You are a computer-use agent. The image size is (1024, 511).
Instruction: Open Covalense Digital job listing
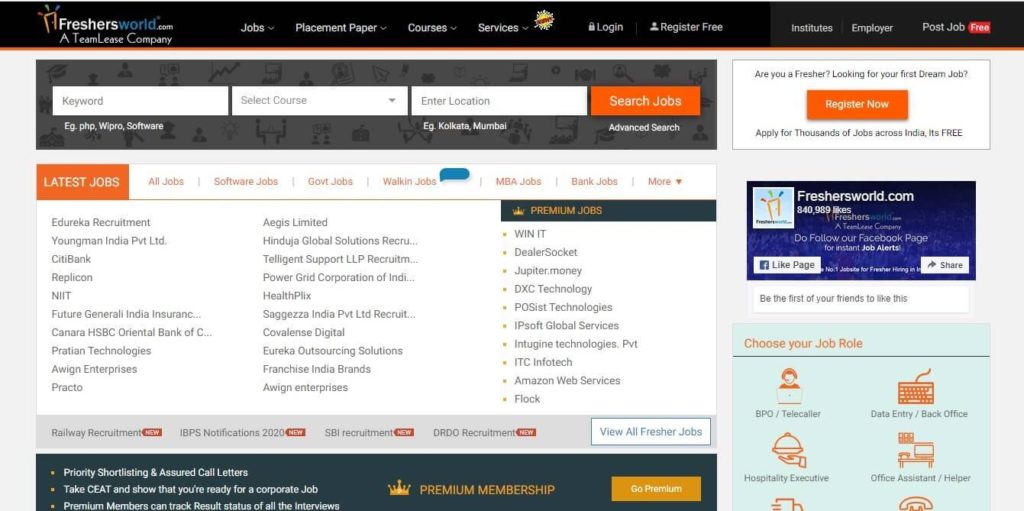[x=304, y=332]
